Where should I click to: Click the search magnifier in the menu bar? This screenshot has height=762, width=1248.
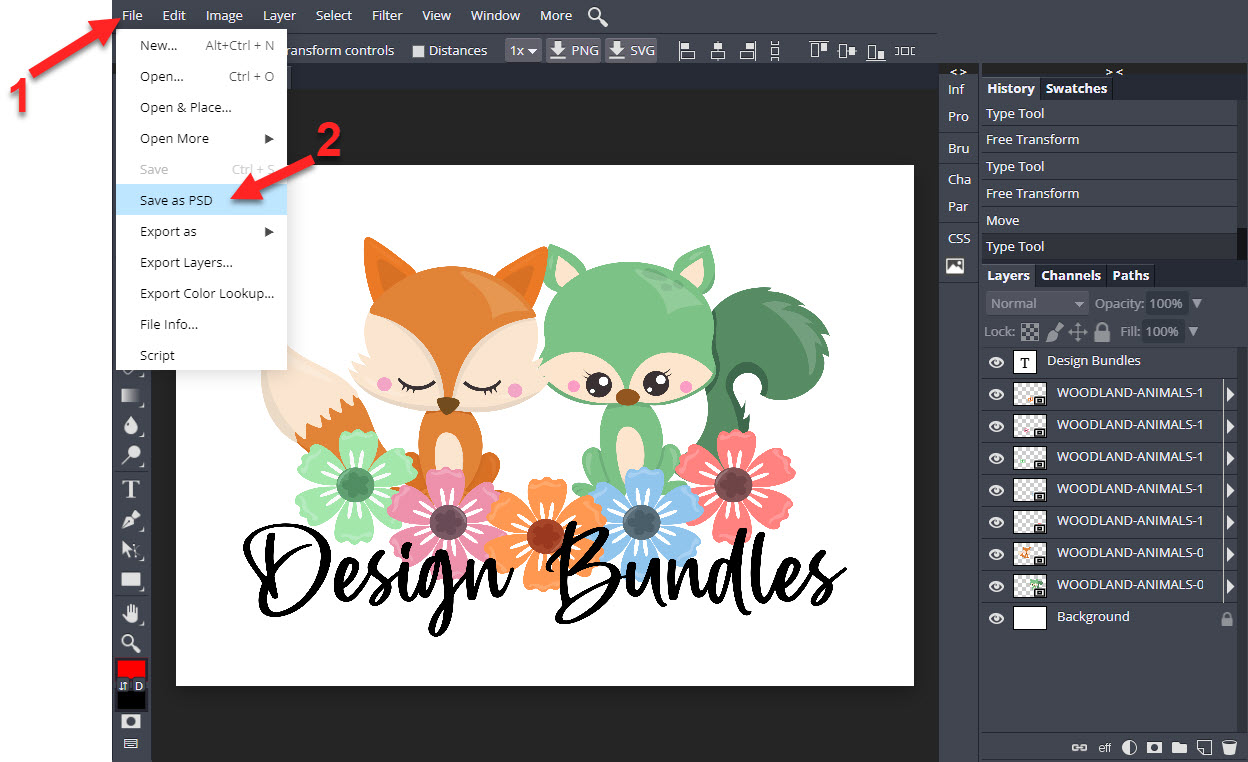597,16
